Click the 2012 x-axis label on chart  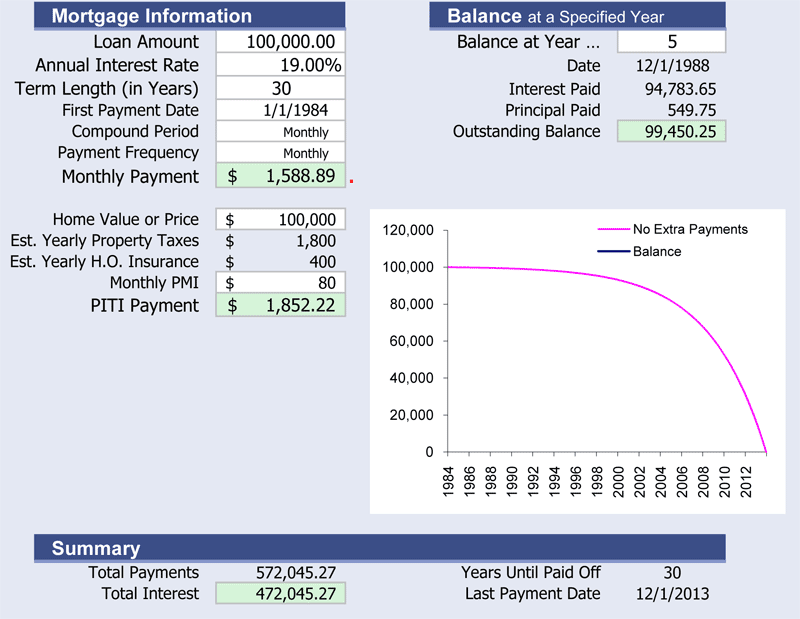746,482
